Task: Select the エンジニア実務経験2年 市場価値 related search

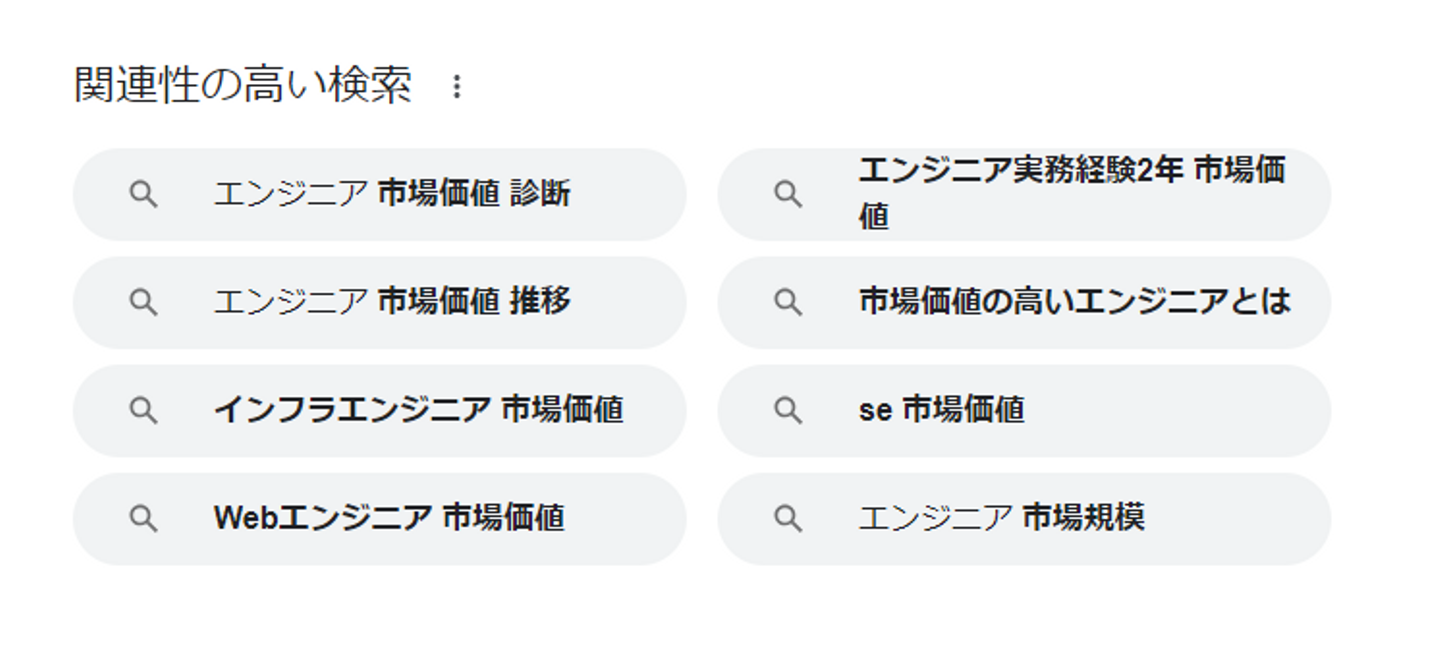Action: (1070, 194)
